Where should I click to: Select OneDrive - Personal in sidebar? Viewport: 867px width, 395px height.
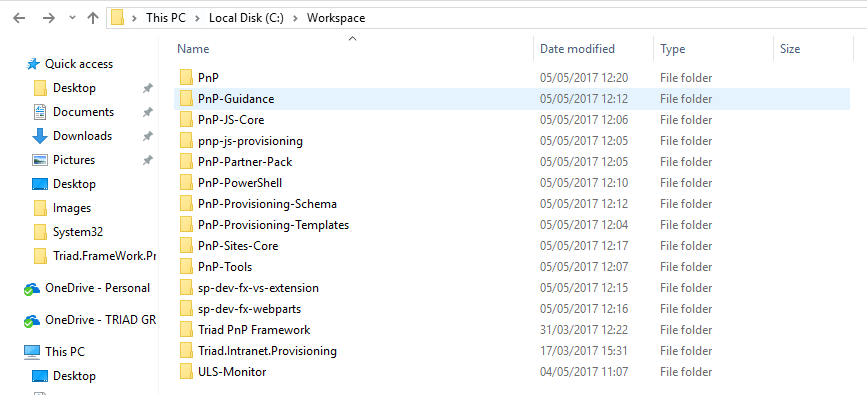tap(97, 288)
